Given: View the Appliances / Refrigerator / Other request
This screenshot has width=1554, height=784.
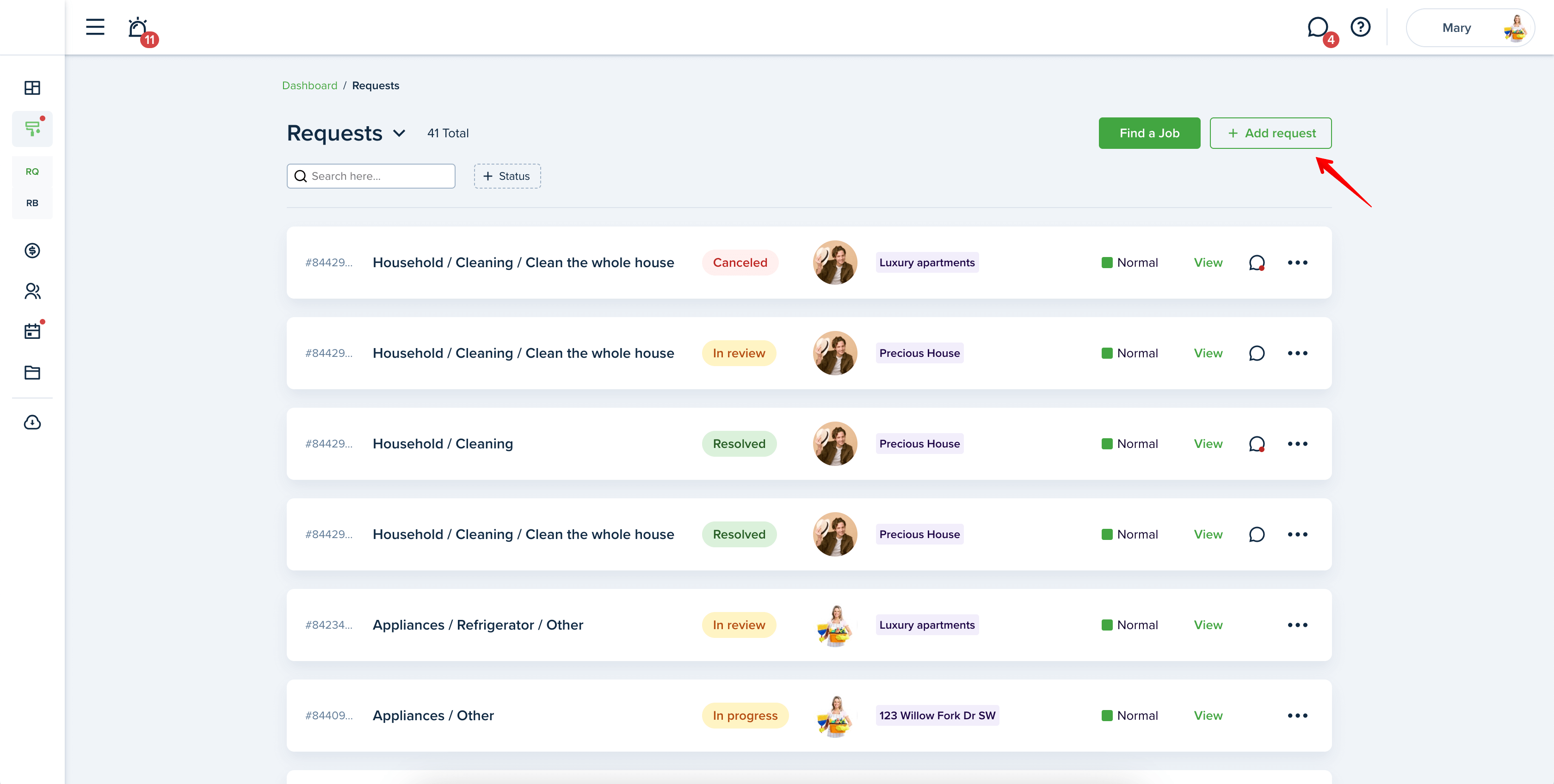Looking at the screenshot, I should click(x=1209, y=625).
